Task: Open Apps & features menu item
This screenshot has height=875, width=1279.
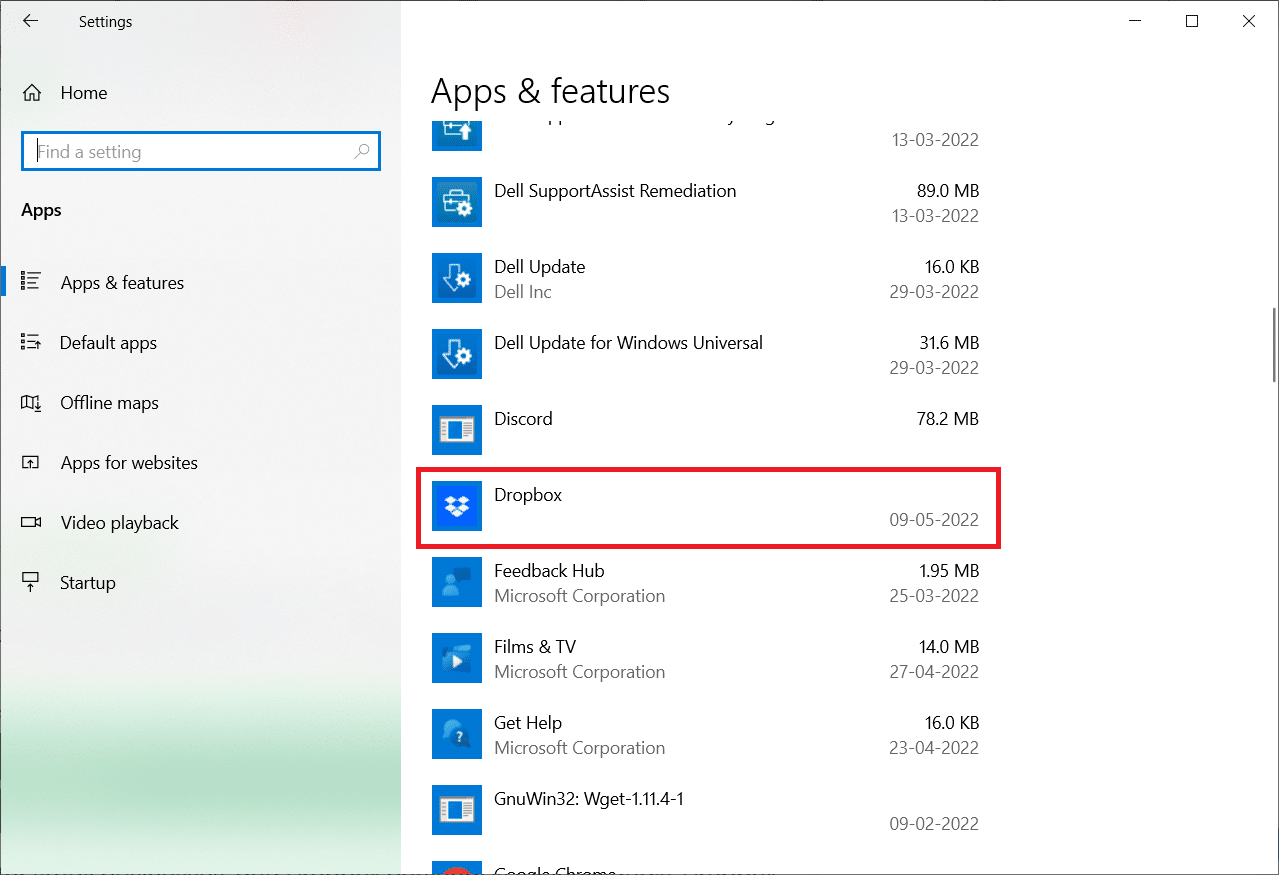Action: tap(200, 282)
